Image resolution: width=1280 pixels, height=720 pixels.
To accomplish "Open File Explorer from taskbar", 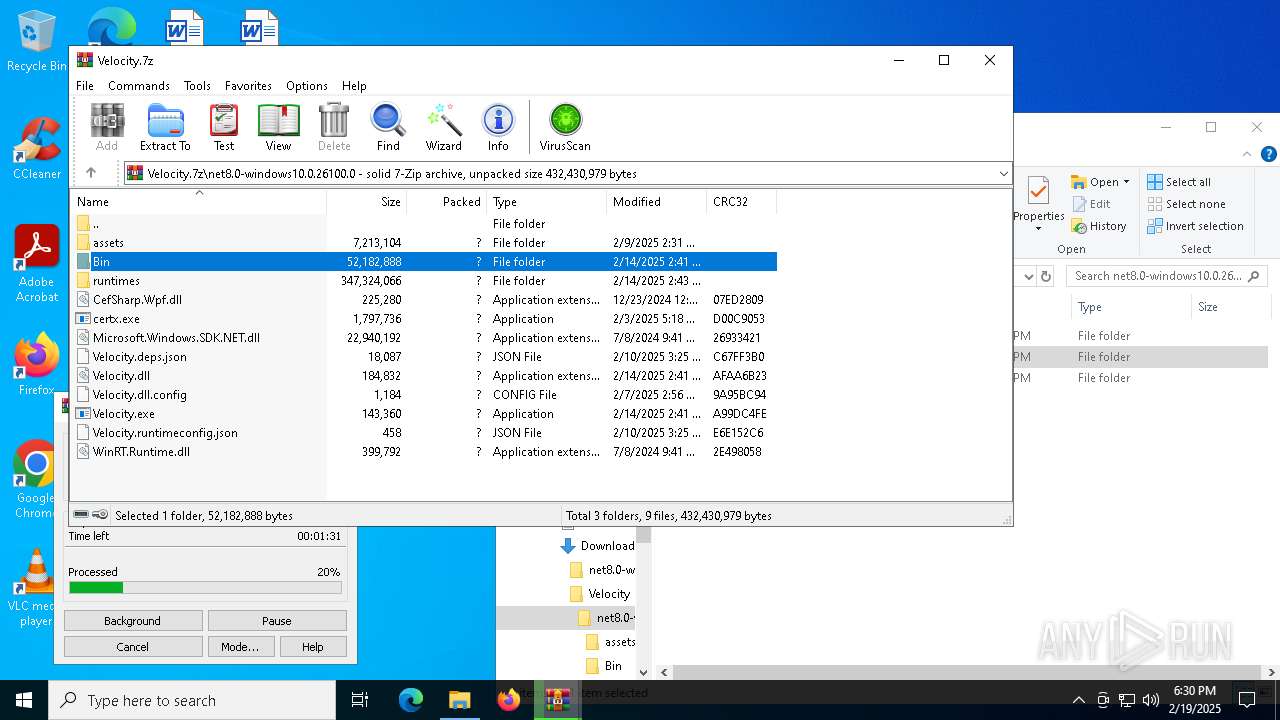I will pyautogui.click(x=459, y=700).
